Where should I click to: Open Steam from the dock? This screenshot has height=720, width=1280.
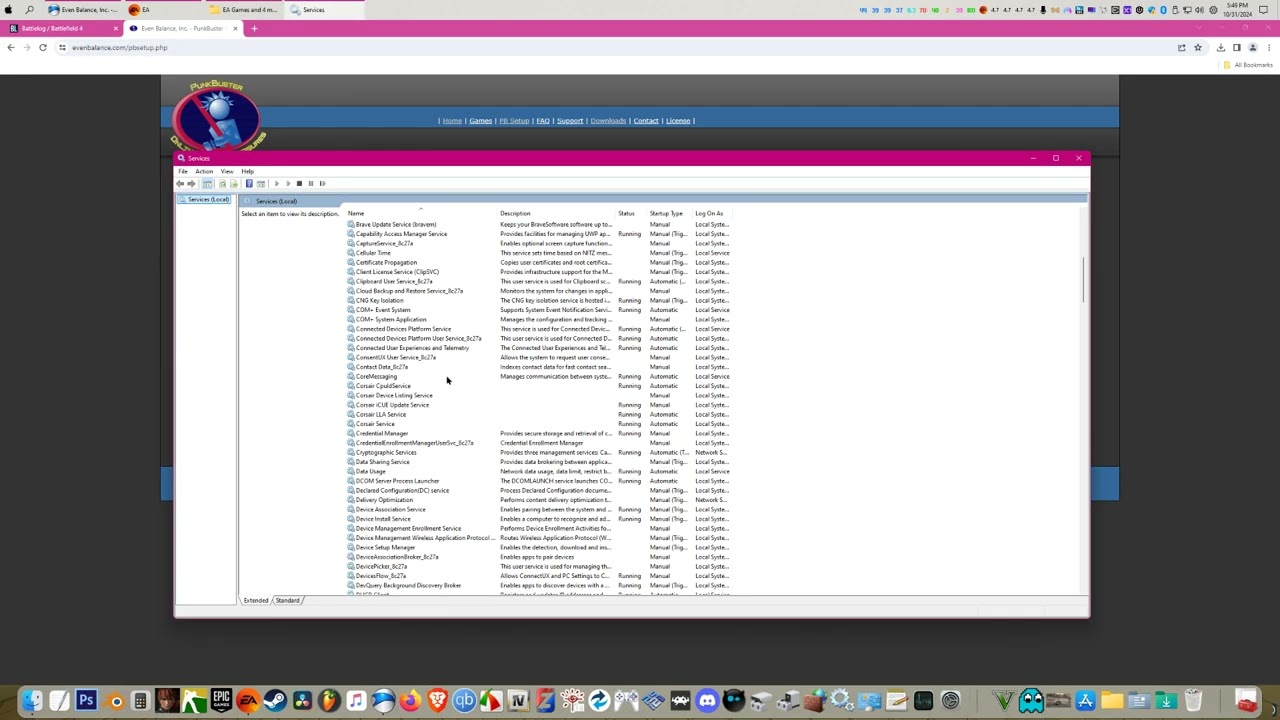(x=275, y=701)
